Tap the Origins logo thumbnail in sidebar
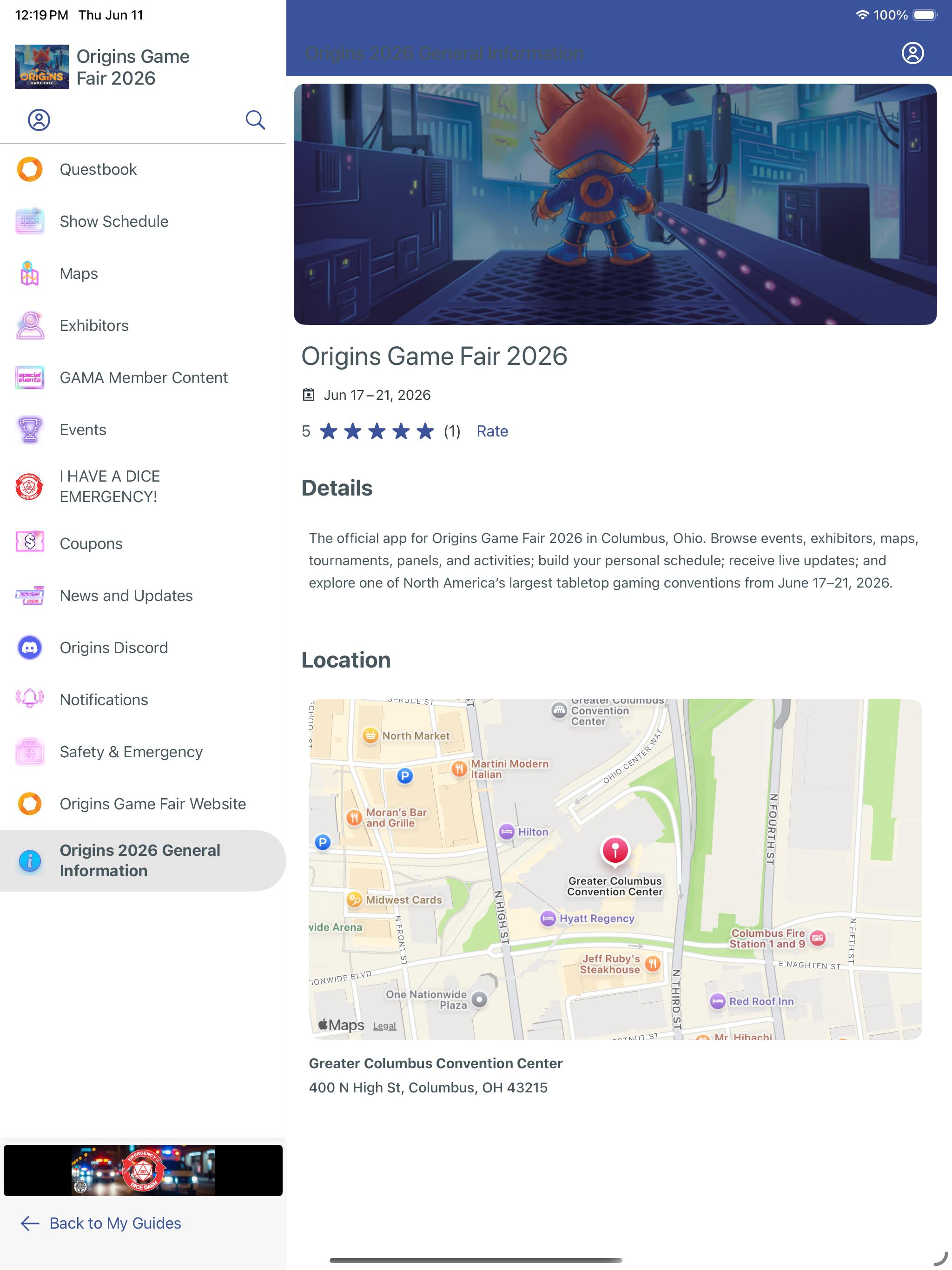The width and height of the screenshot is (952, 1270). click(x=42, y=66)
